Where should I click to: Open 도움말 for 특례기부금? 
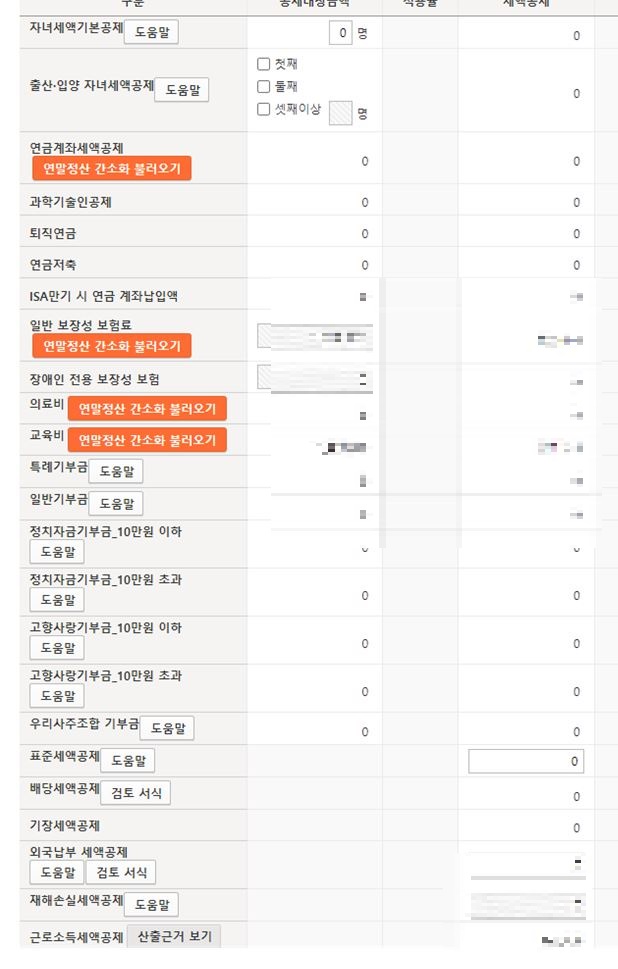click(x=115, y=471)
